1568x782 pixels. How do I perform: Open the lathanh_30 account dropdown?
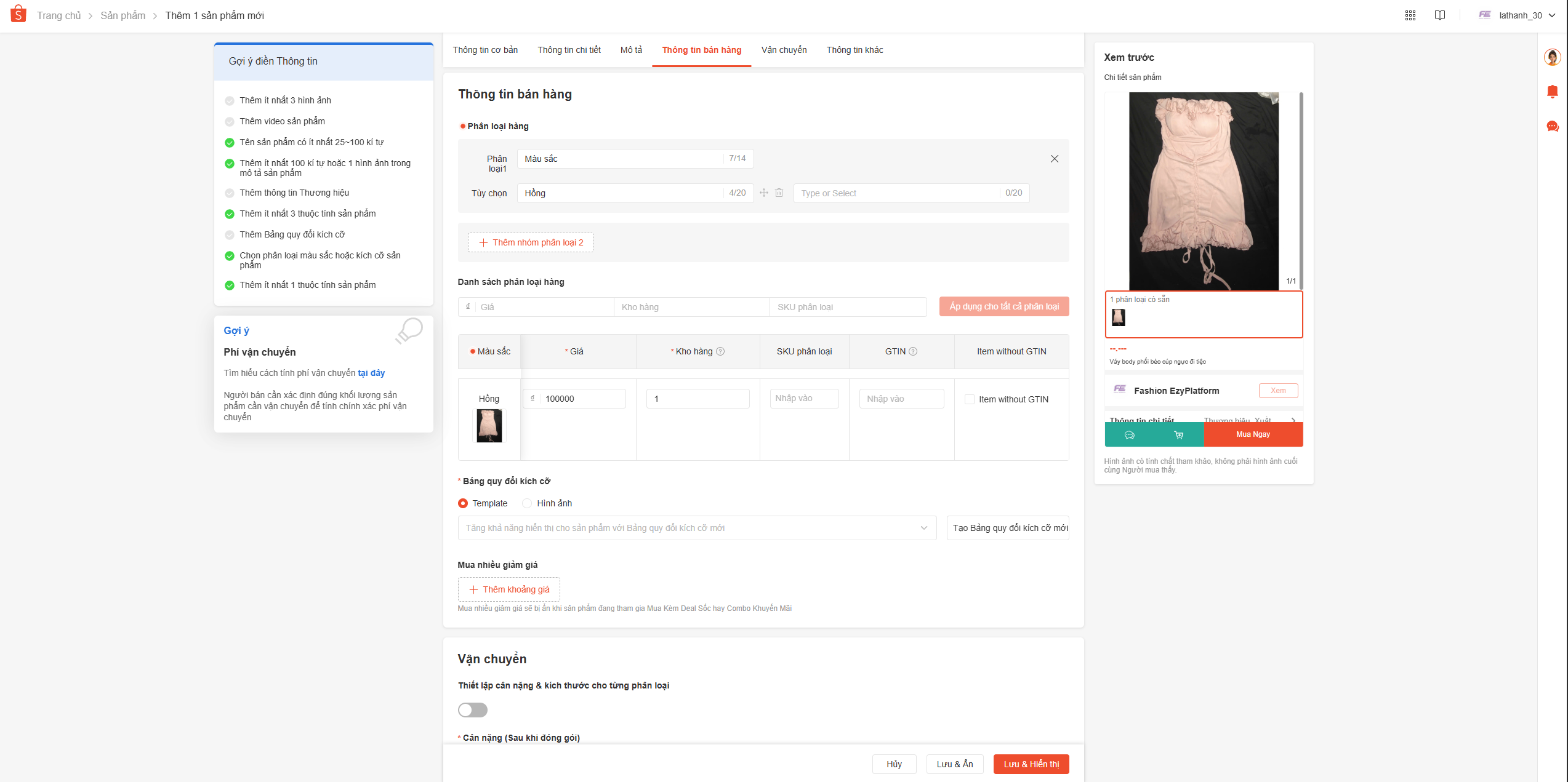click(x=1521, y=15)
